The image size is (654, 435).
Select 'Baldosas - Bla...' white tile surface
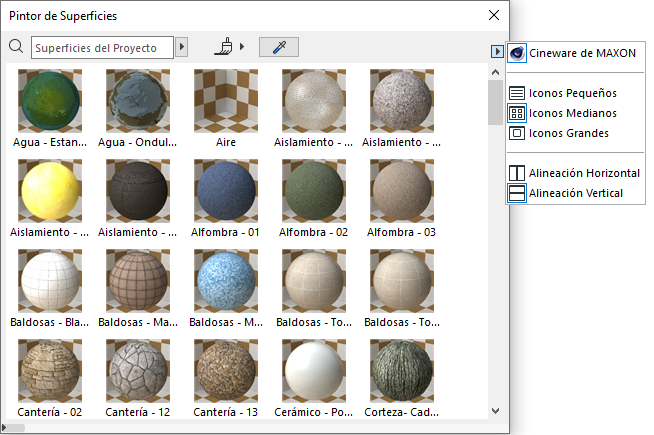[50, 281]
